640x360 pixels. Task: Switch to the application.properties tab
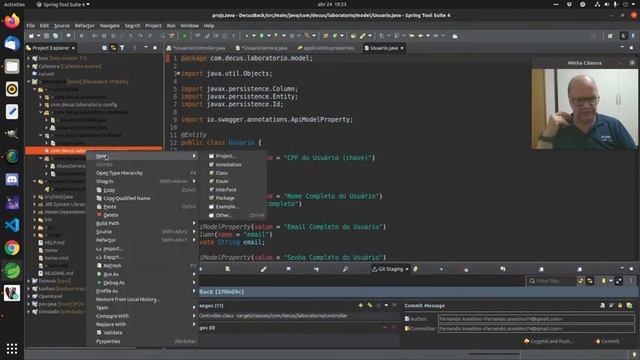tap(326, 48)
